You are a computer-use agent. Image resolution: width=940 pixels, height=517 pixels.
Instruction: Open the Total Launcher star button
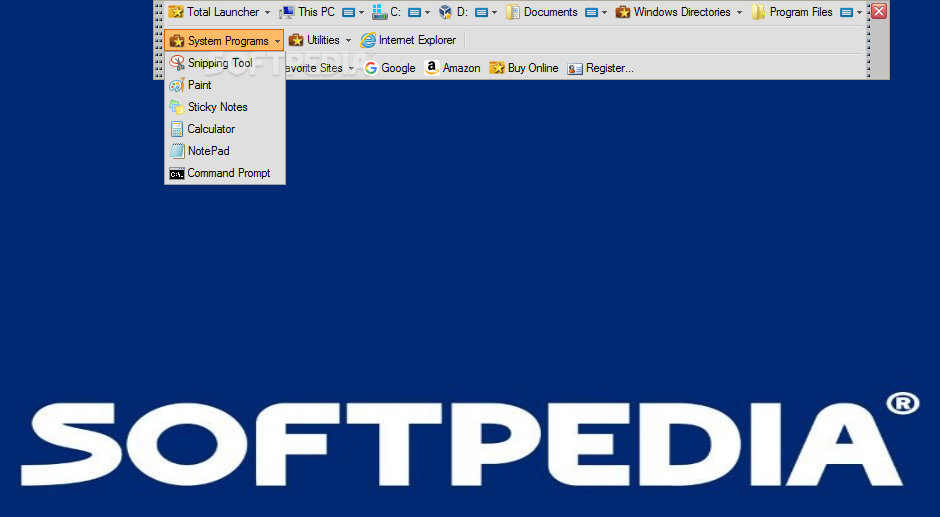214,12
